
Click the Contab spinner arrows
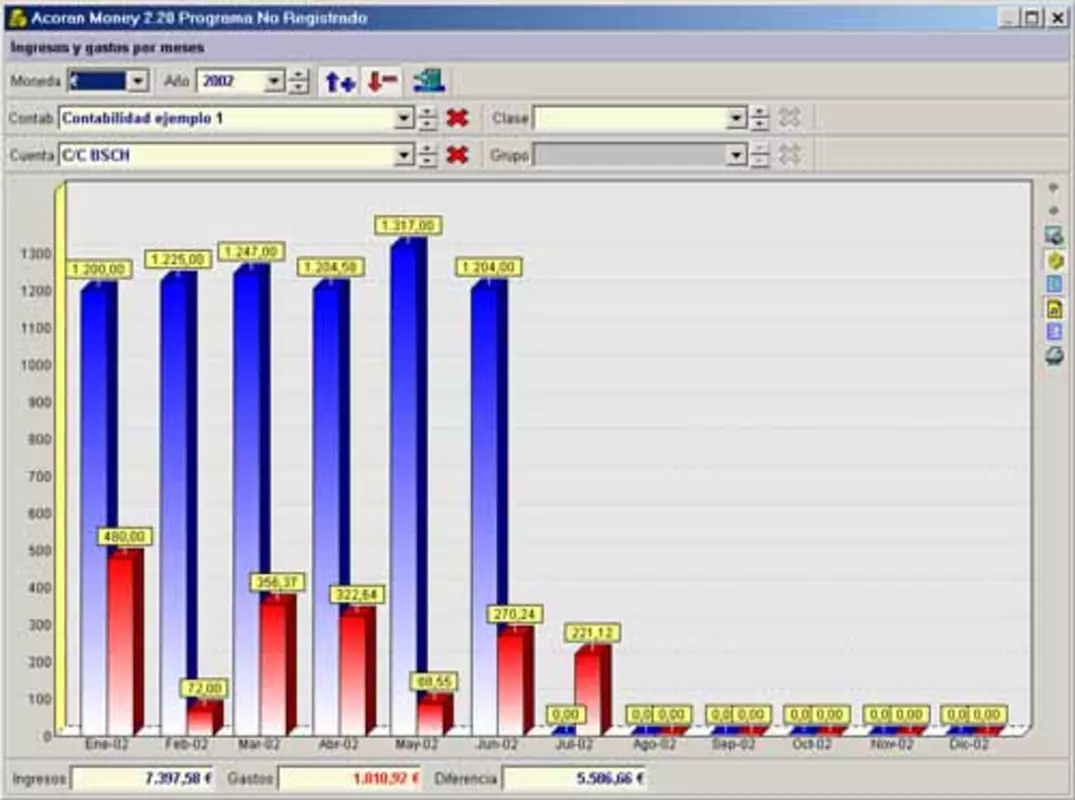coord(427,118)
